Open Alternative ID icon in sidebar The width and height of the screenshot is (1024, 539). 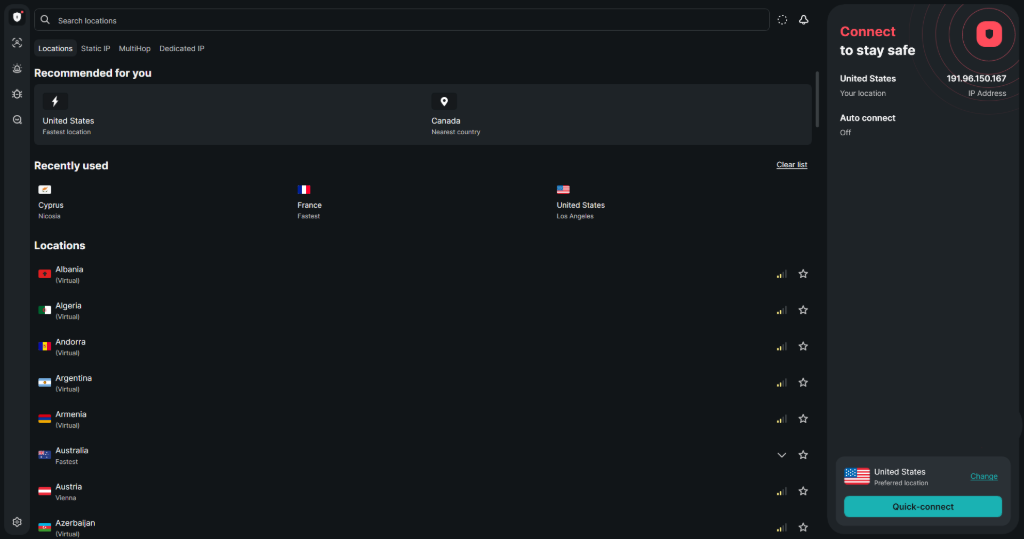17,43
